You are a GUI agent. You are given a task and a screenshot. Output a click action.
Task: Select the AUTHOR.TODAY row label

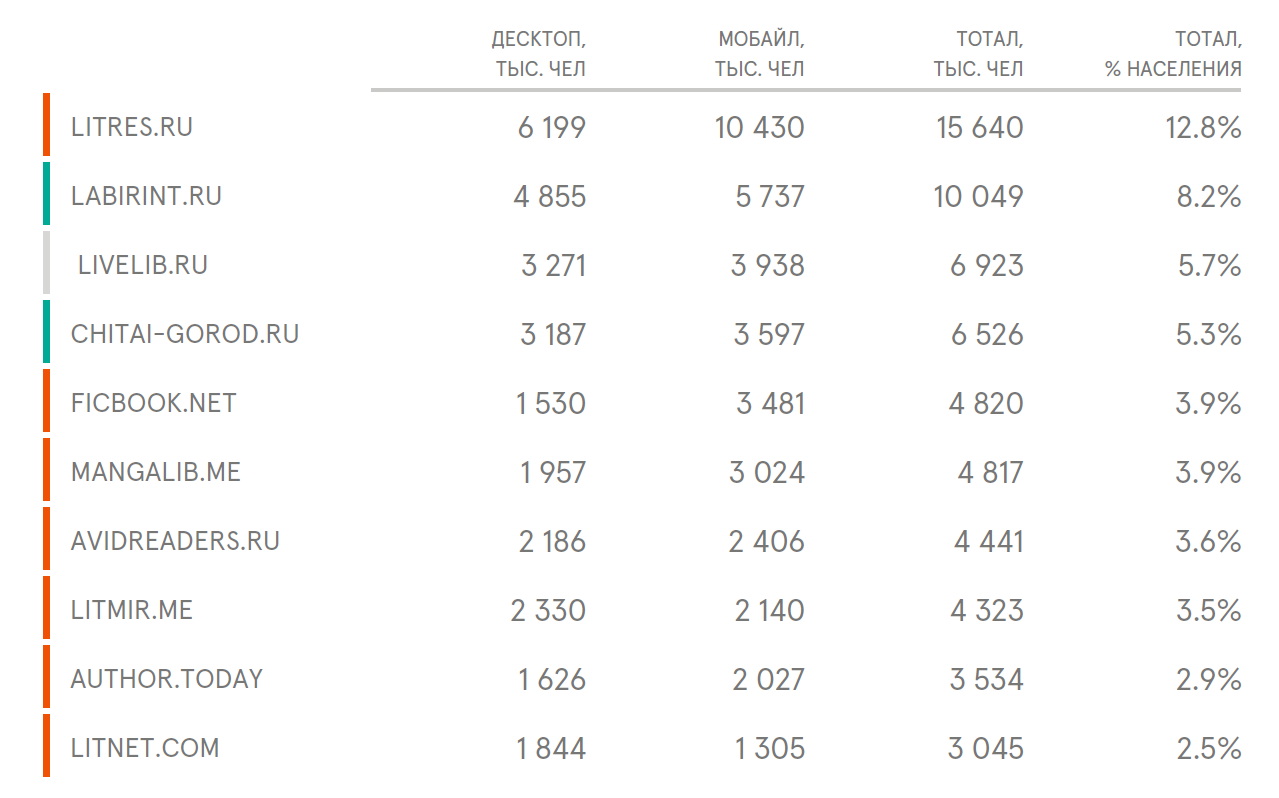(166, 679)
